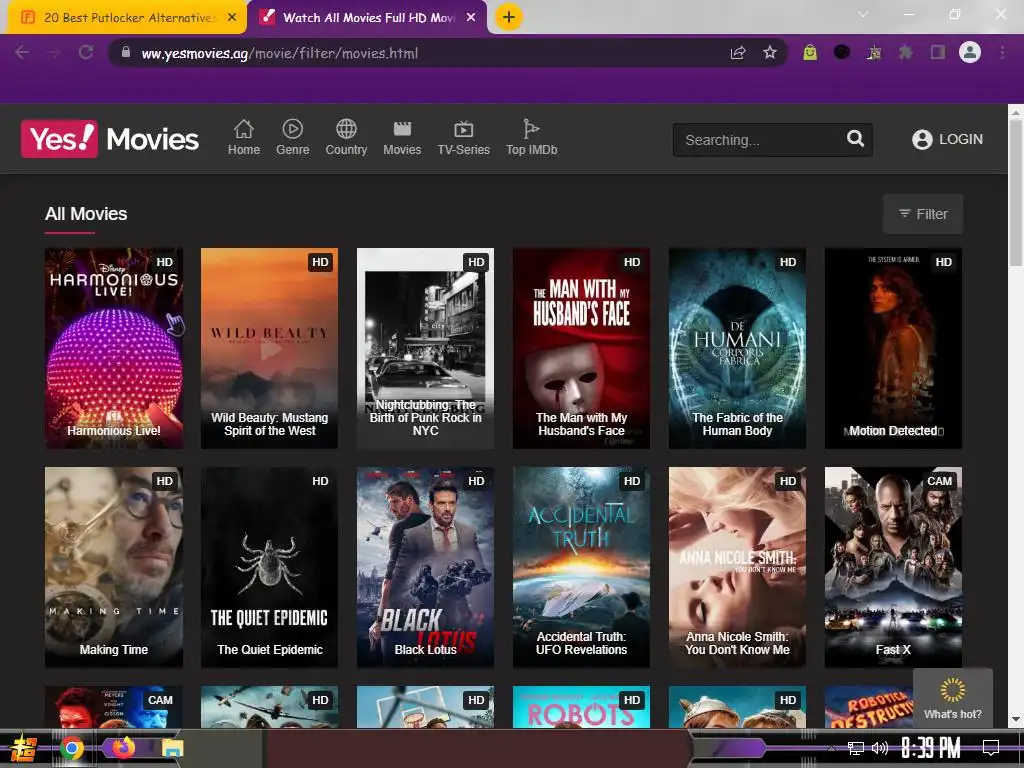Open the Chrome three-dot menu
The image size is (1024, 768).
1002,52
